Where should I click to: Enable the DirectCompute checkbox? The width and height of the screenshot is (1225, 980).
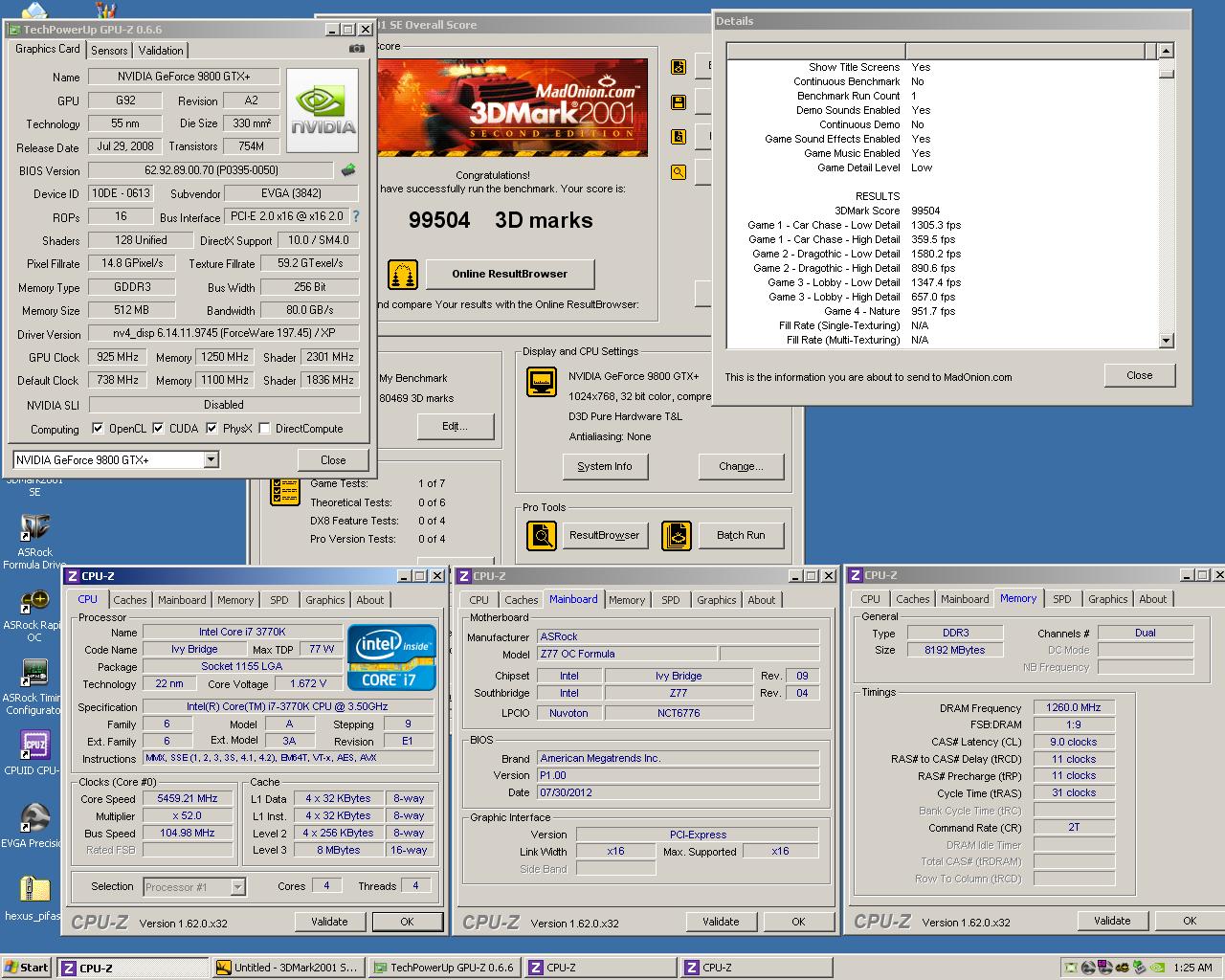pos(264,429)
